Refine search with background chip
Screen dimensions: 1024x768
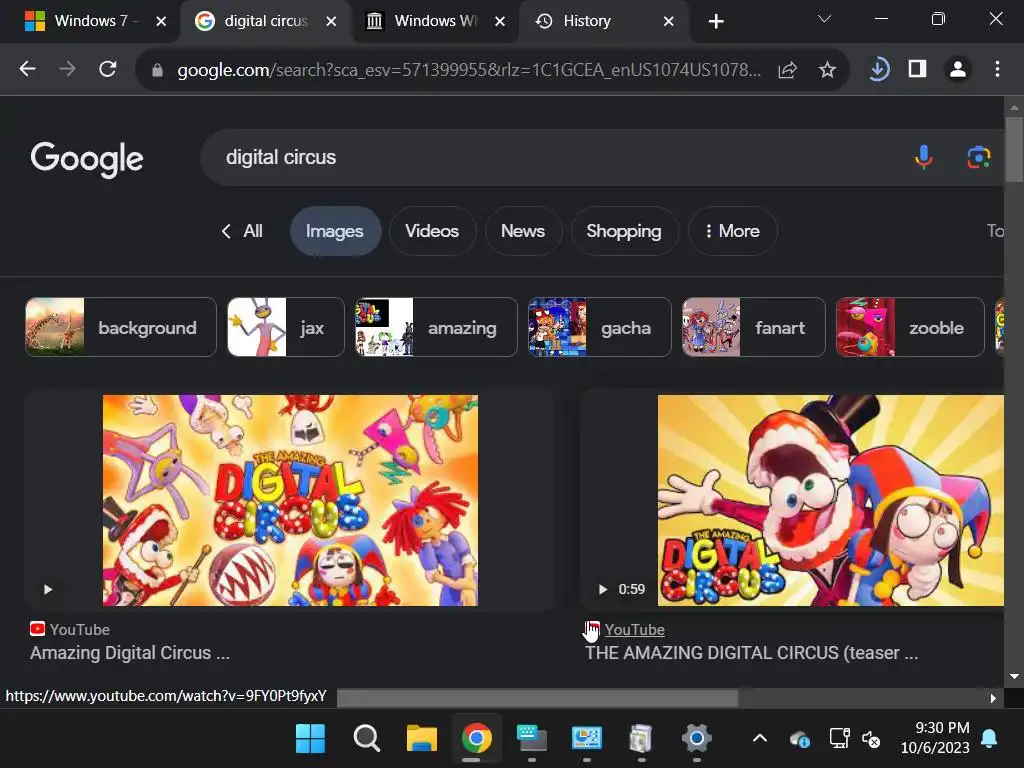(121, 327)
